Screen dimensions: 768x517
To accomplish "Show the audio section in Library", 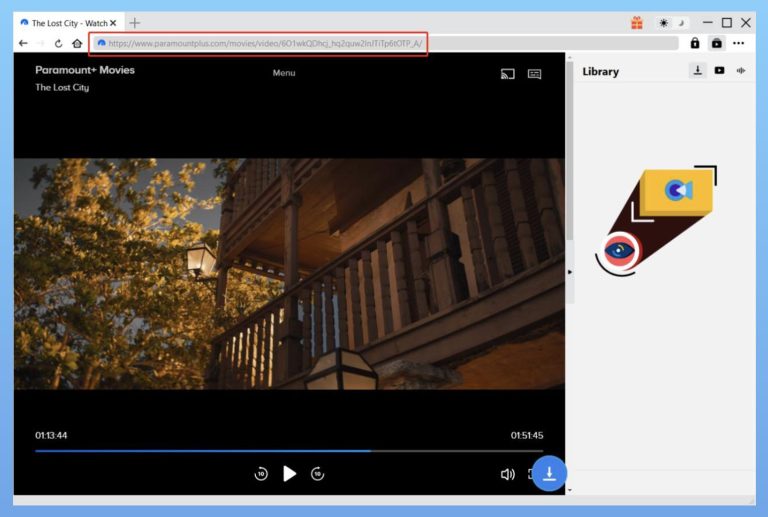I will [741, 71].
